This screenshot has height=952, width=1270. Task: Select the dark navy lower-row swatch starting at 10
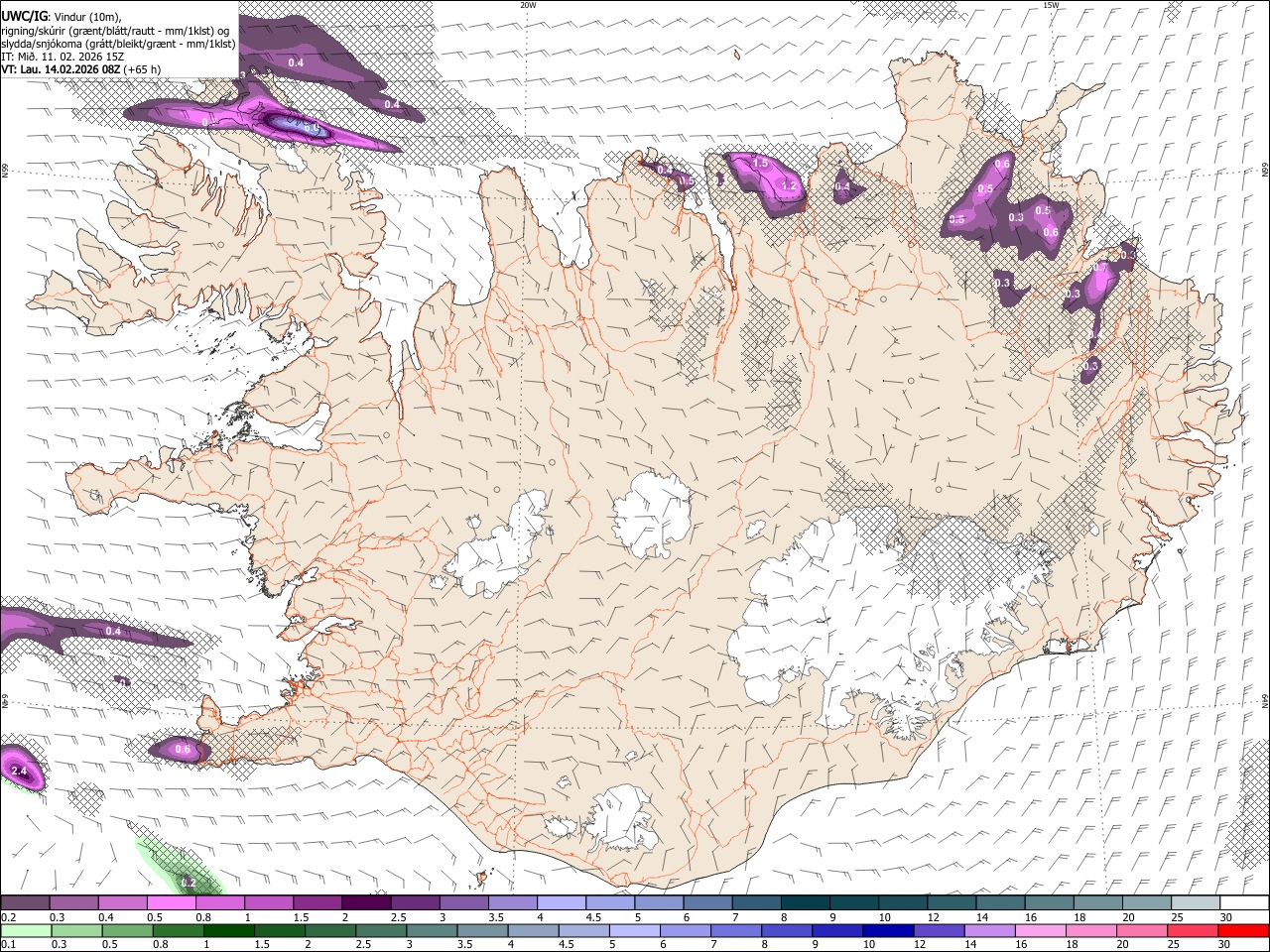(x=887, y=930)
